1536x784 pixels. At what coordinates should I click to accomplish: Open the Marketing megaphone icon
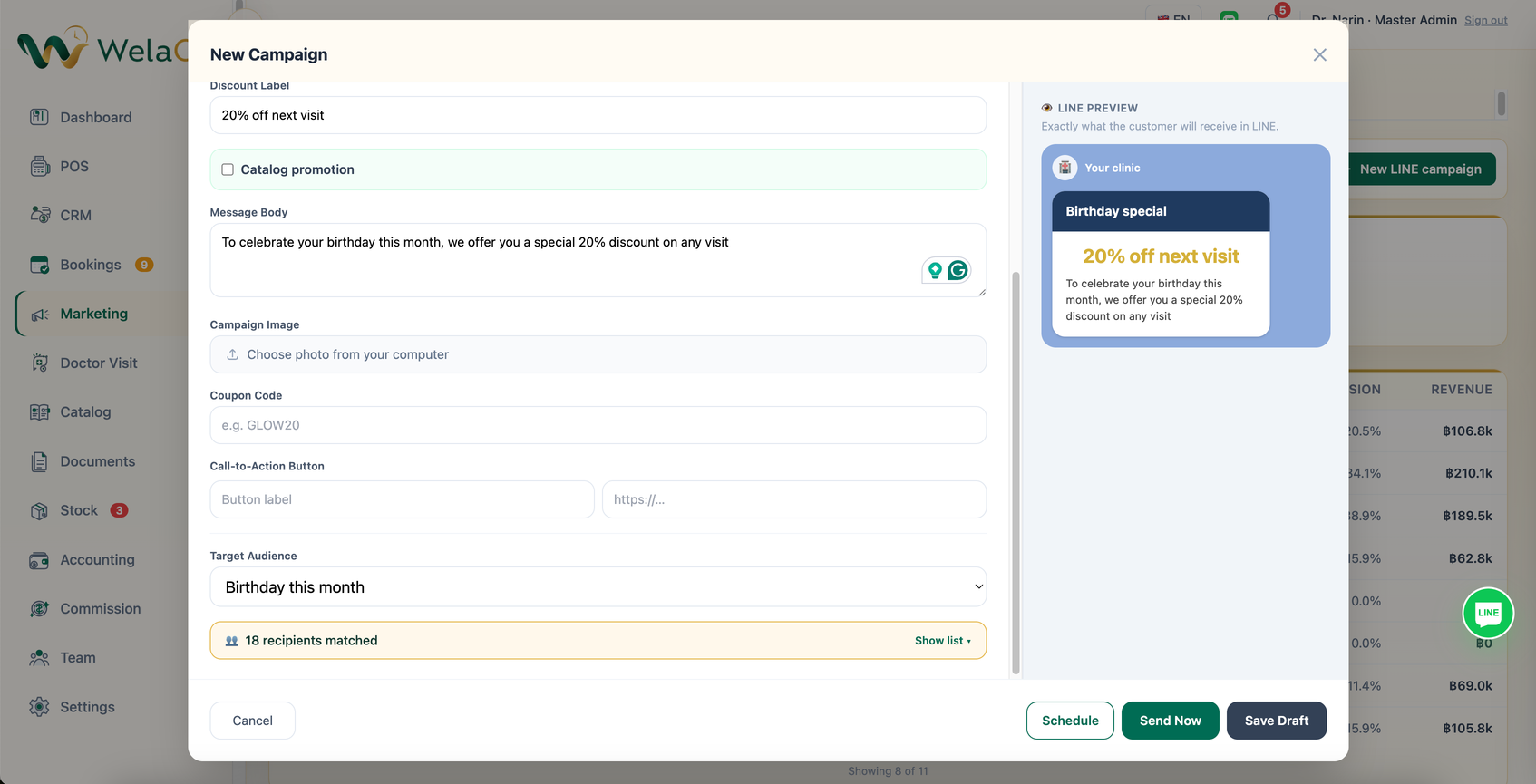pyautogui.click(x=39, y=314)
